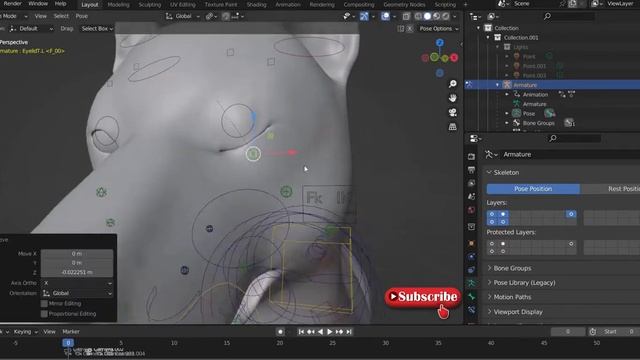The height and width of the screenshot is (360, 640).
Task: Open the World properties tab icon
Action: point(471,210)
